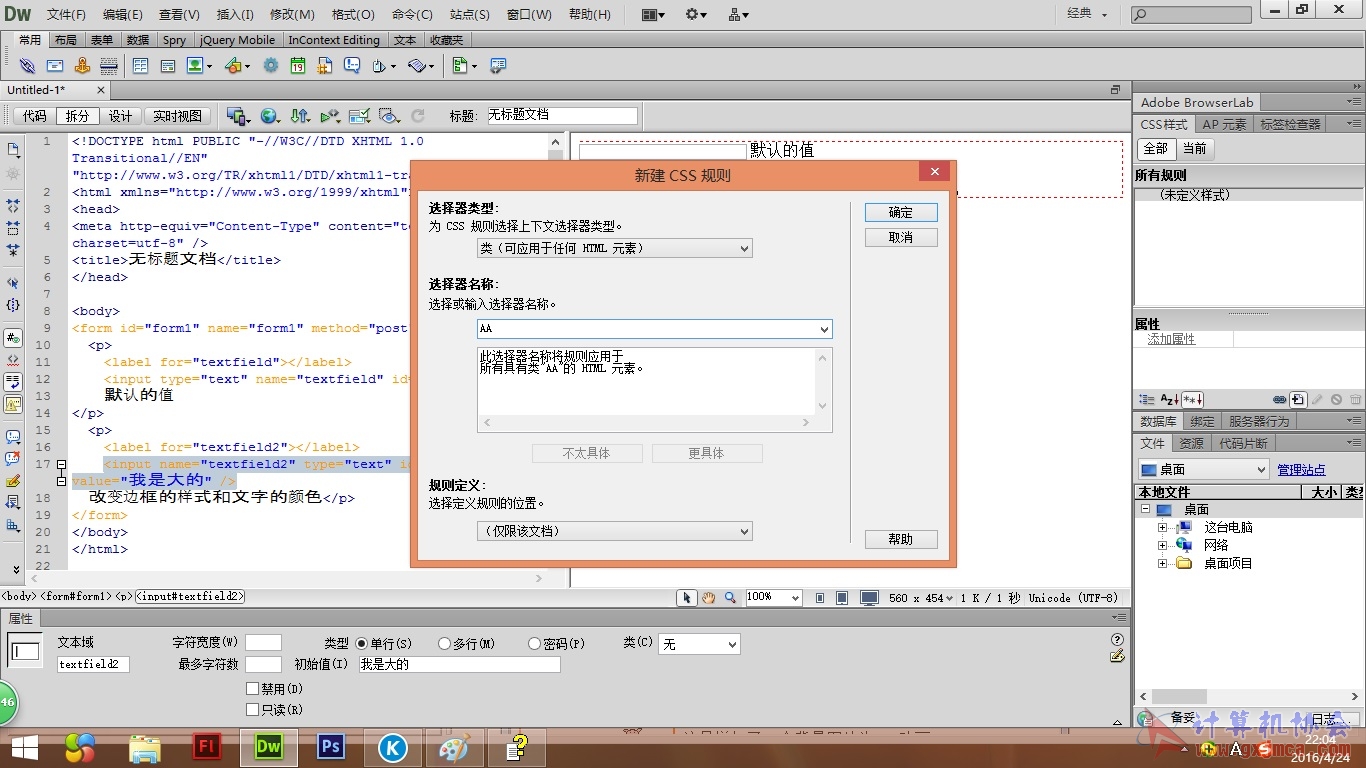Select the hand tool in status bar
Viewport: 1366px width, 768px height.
coord(708,598)
